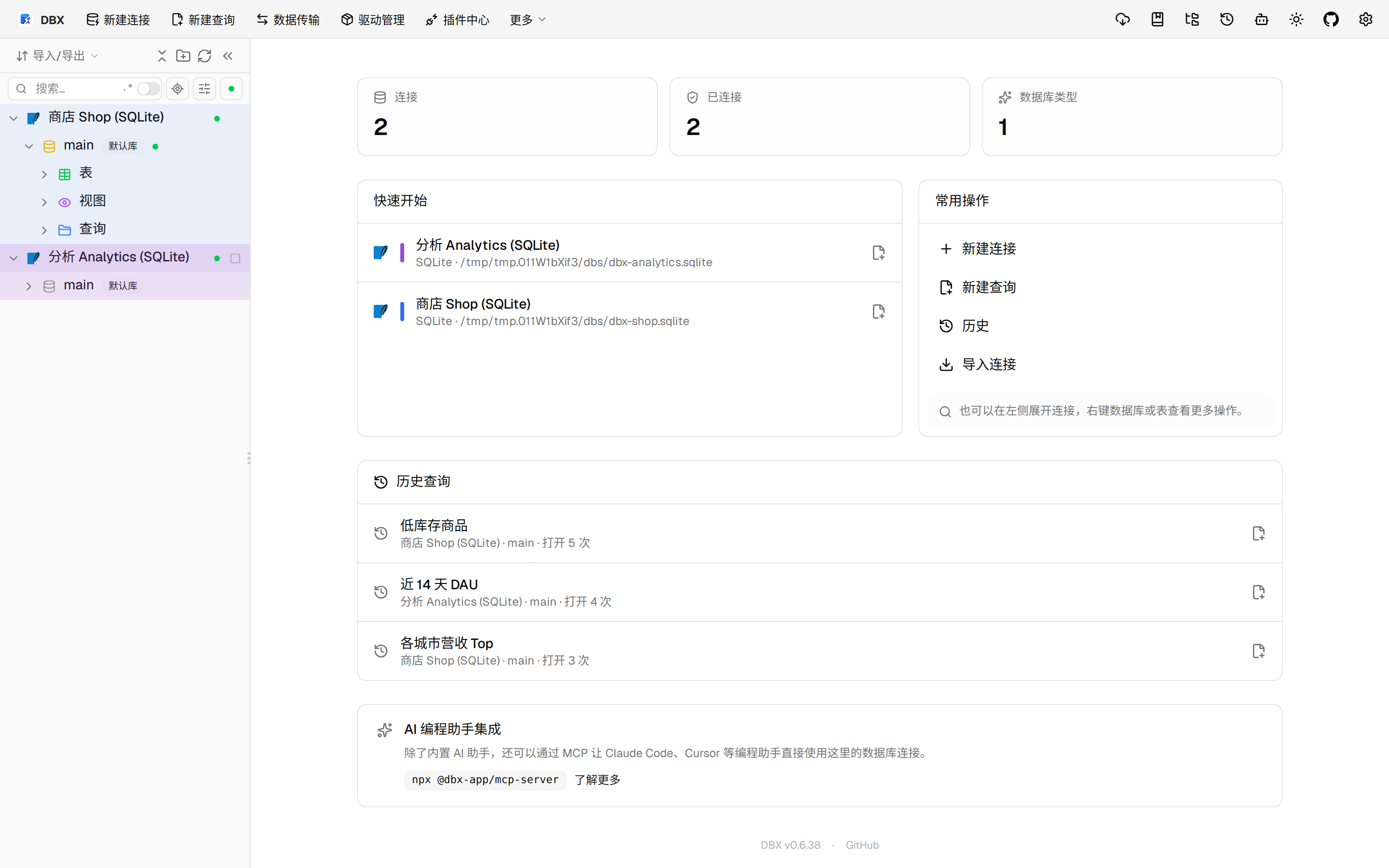Open the 各城市营收 Top query icon
The image size is (1389, 868).
pos(1258,651)
